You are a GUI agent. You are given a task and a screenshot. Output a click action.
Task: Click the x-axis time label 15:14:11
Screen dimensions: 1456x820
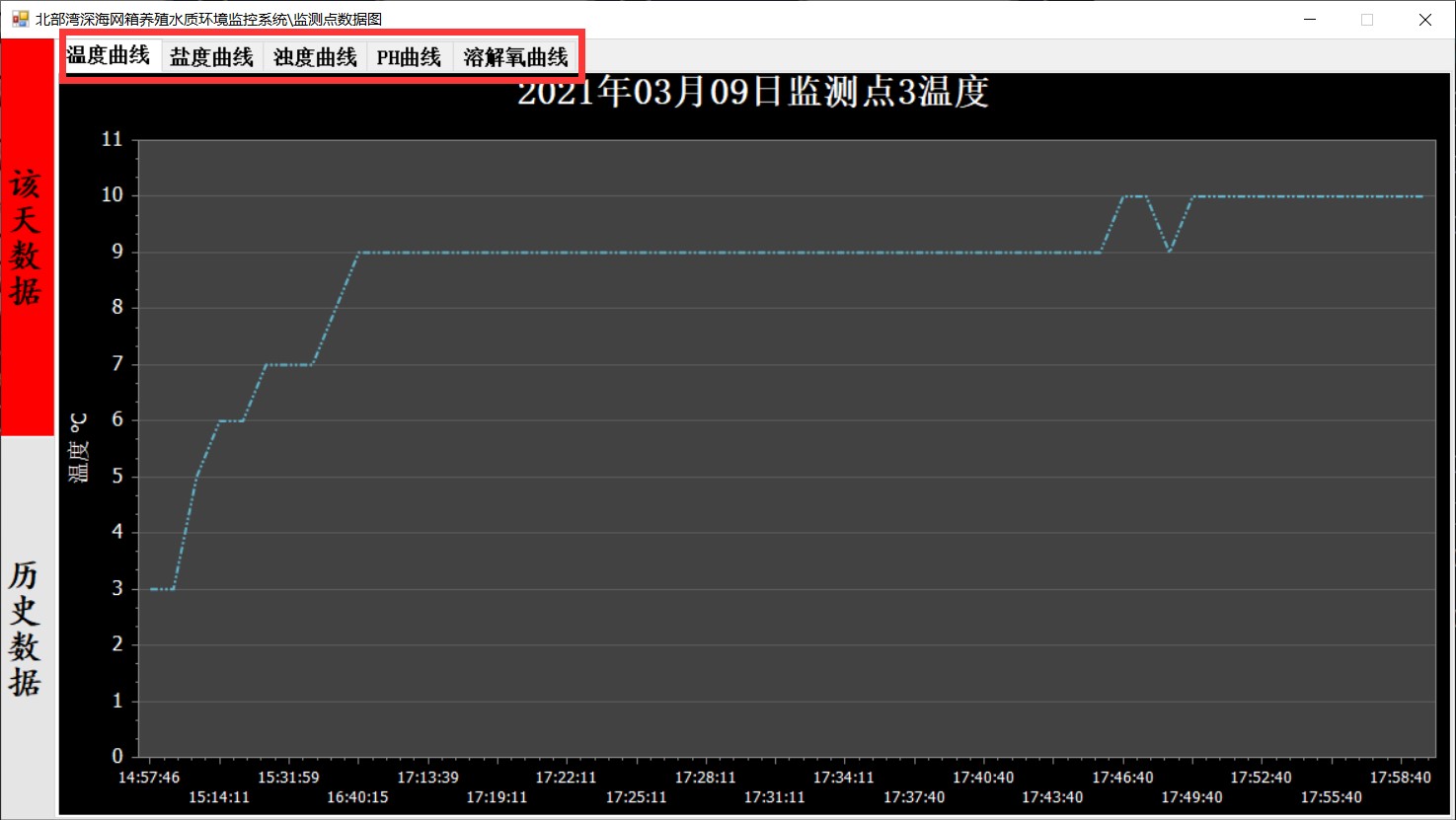click(x=219, y=797)
